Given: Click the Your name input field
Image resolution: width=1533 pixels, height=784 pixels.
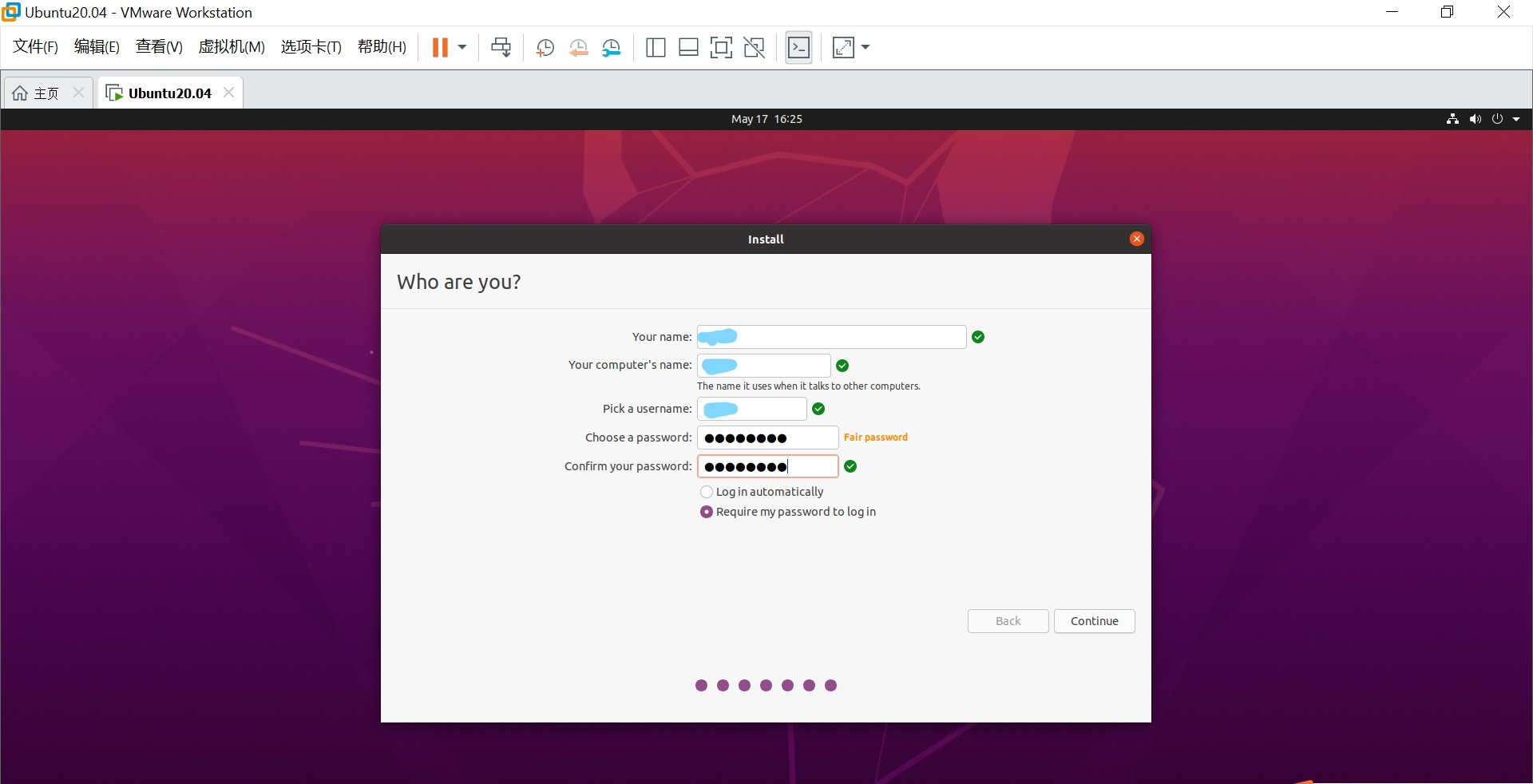Looking at the screenshot, I should tap(831, 337).
